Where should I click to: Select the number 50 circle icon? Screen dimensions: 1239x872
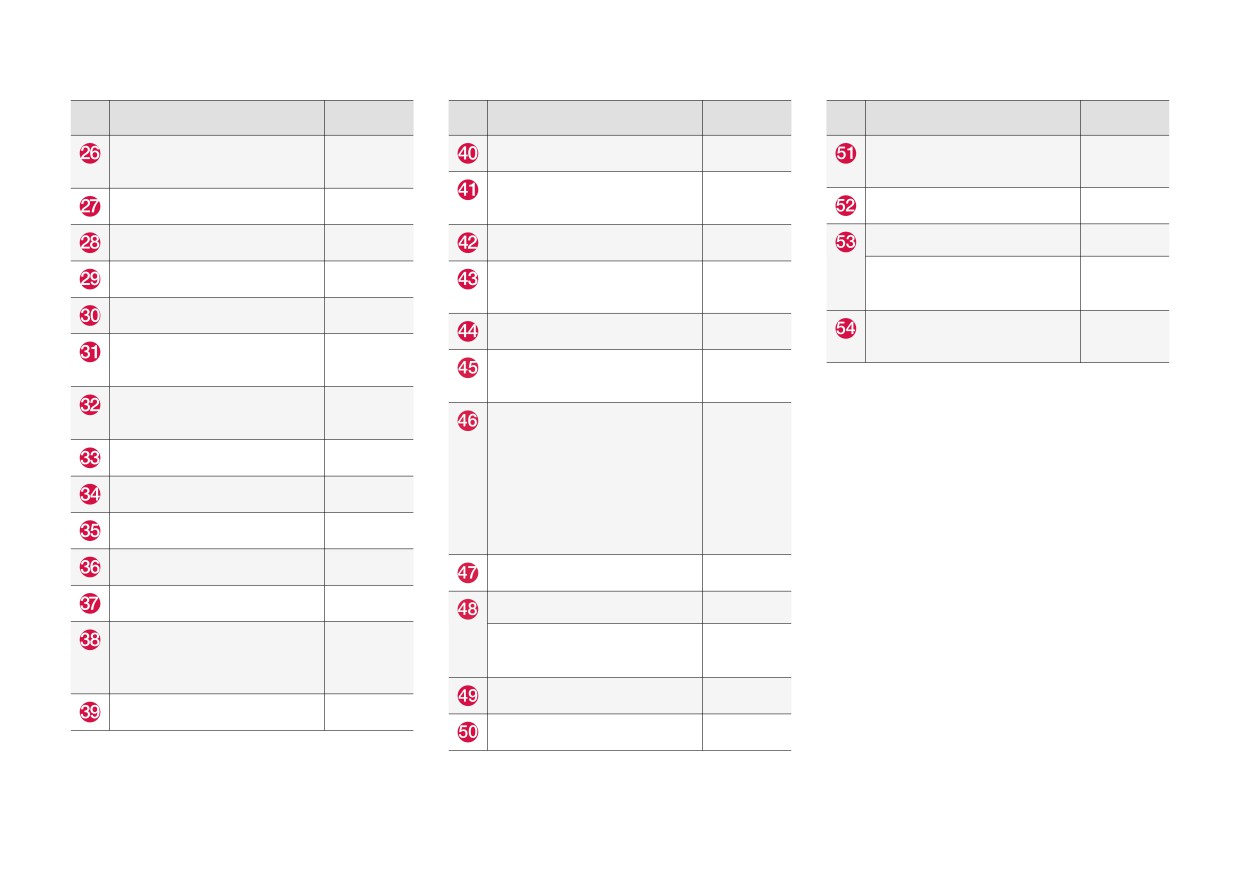pos(468,732)
